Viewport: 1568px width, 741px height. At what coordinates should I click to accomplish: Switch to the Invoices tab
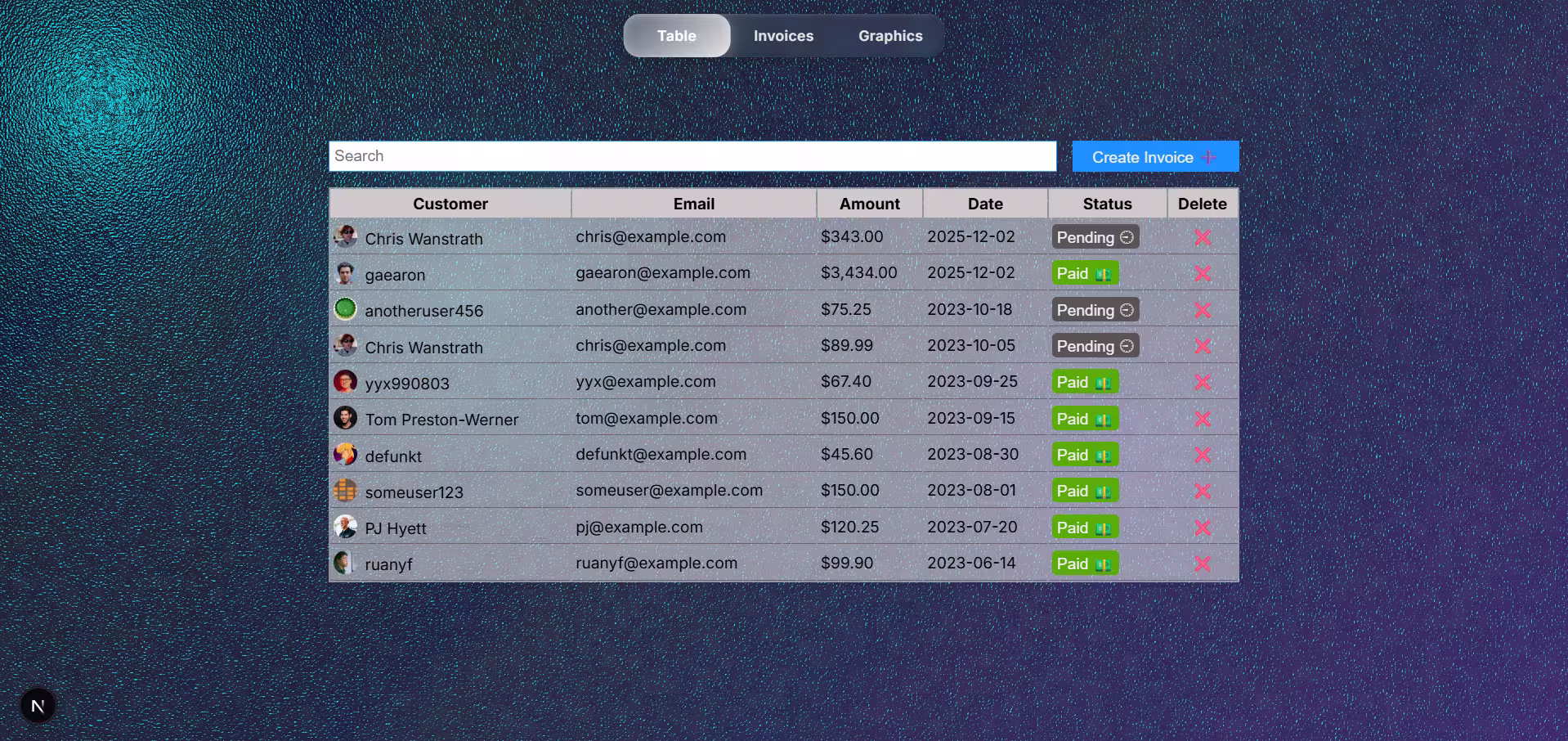[x=783, y=36]
